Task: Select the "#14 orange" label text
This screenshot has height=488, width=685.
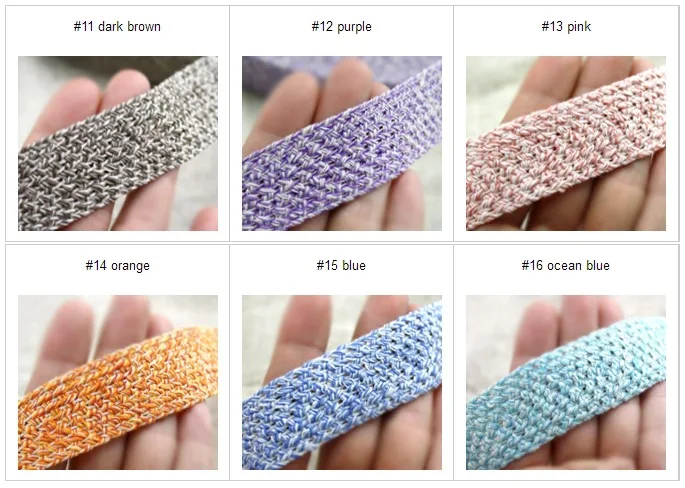Action: coord(118,266)
